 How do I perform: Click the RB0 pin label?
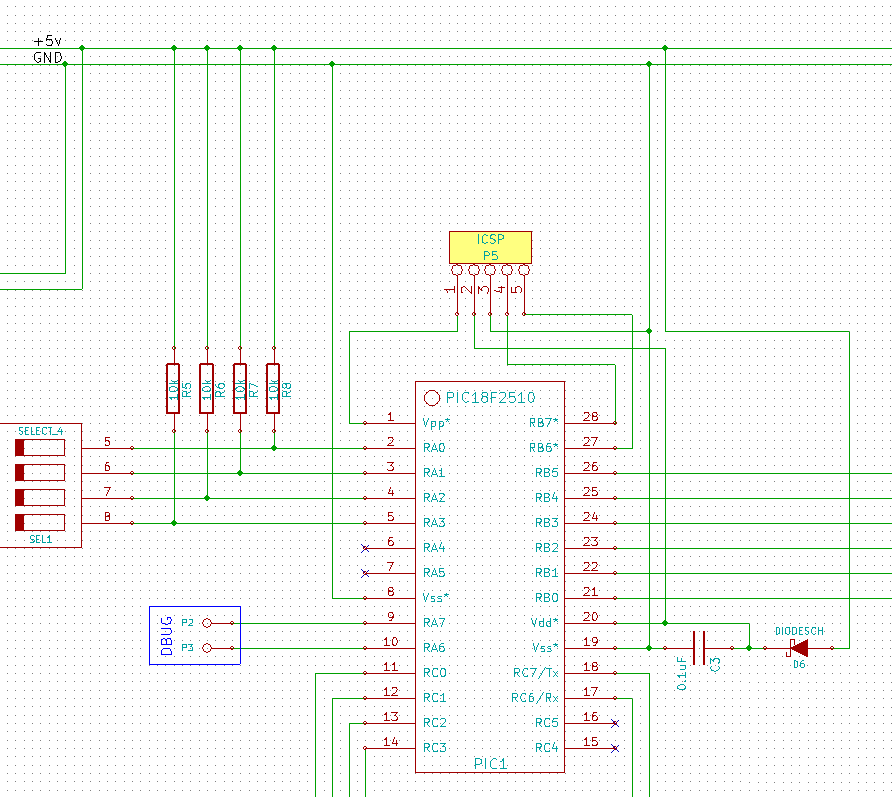click(x=547, y=598)
